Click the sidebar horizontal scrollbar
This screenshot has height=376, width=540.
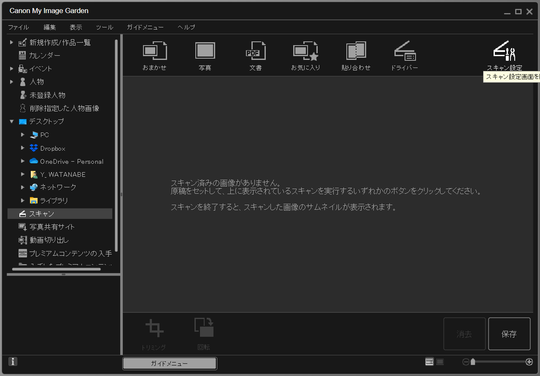[56, 269]
